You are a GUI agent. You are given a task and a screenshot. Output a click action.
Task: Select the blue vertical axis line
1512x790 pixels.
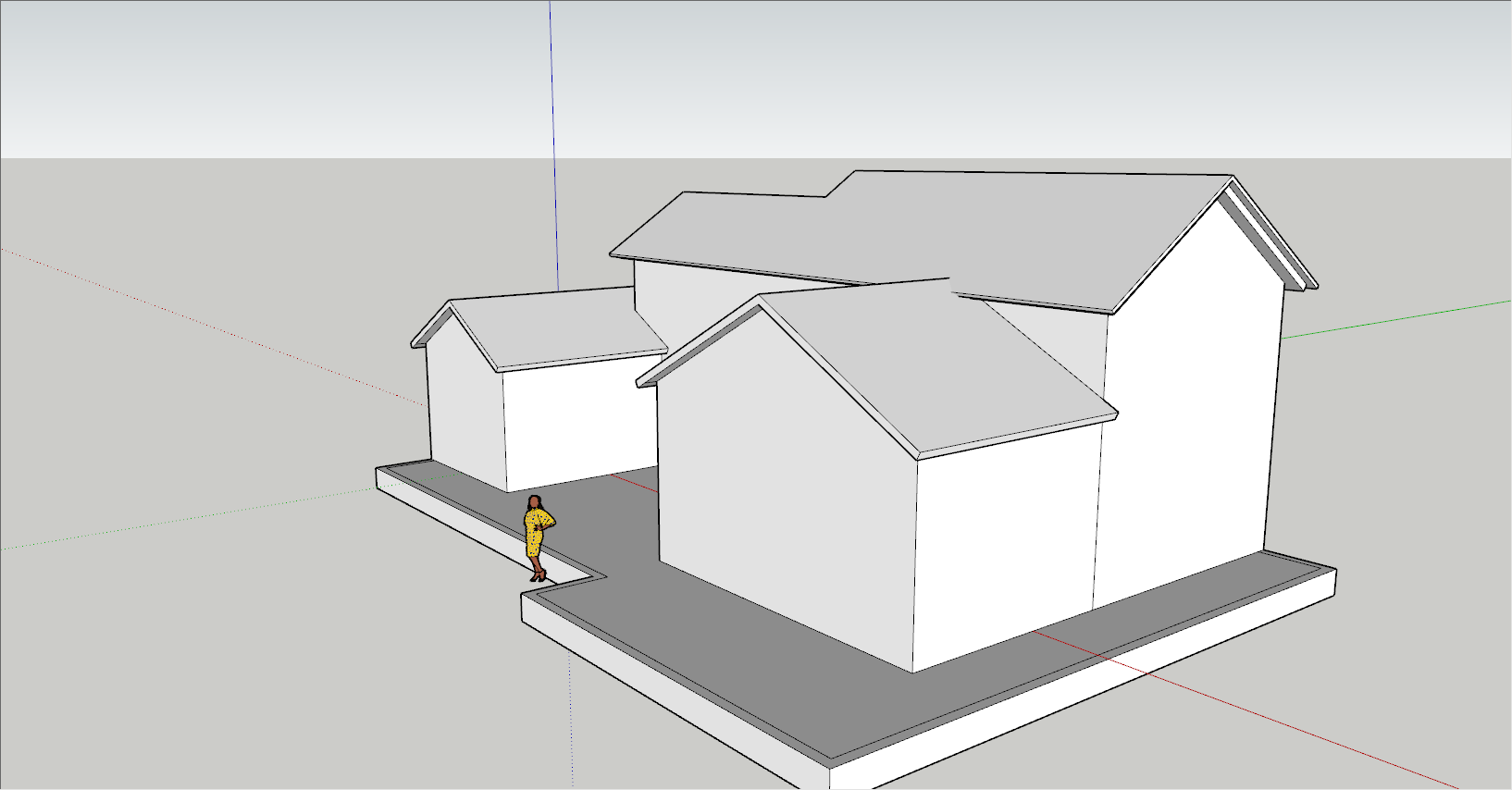coord(553,145)
